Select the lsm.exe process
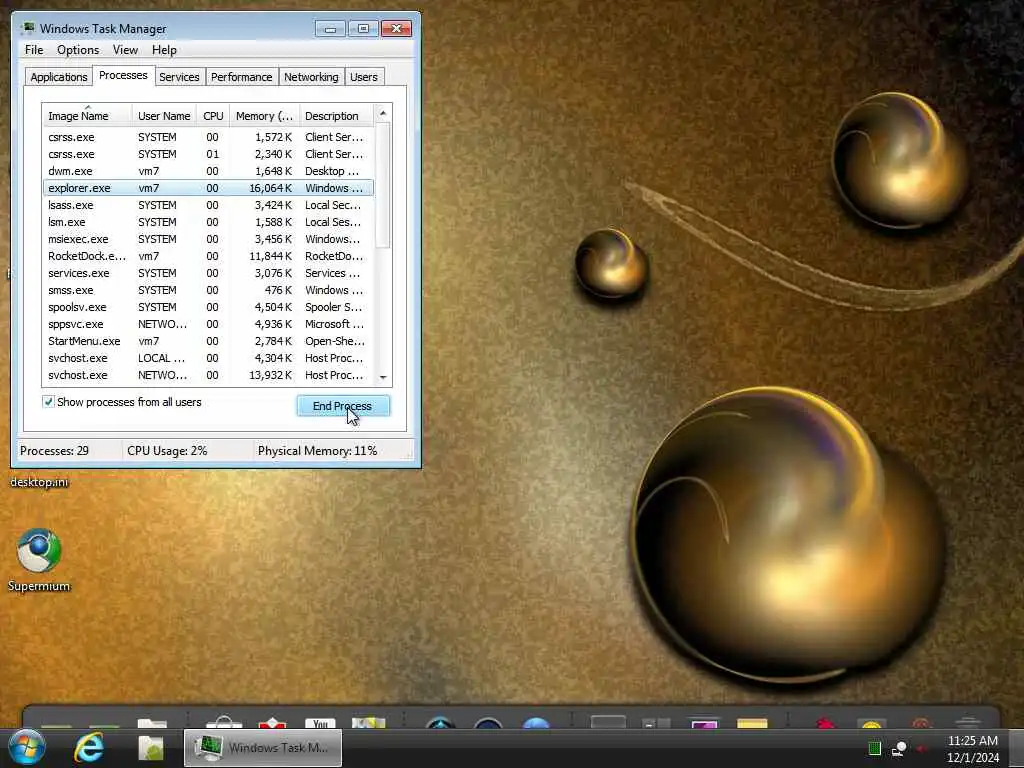The image size is (1024, 768). pyautogui.click(x=208, y=222)
